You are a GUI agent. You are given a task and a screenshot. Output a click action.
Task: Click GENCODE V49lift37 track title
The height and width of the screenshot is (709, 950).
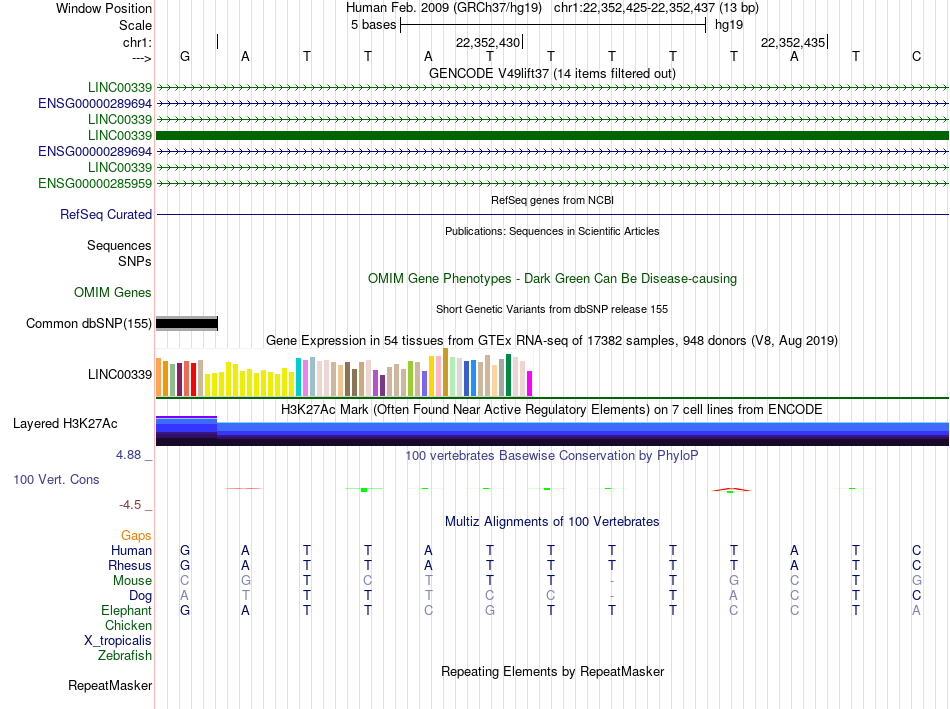point(552,73)
